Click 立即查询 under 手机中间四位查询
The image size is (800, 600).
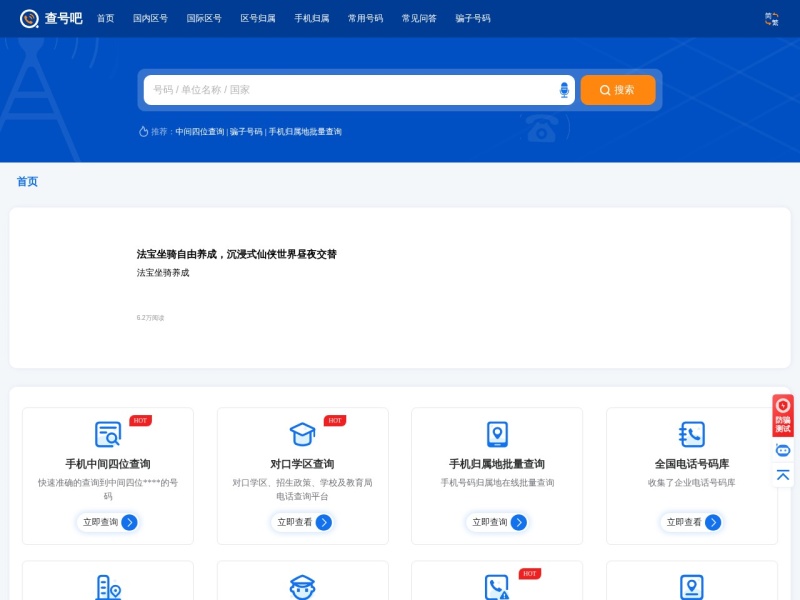tap(108, 522)
